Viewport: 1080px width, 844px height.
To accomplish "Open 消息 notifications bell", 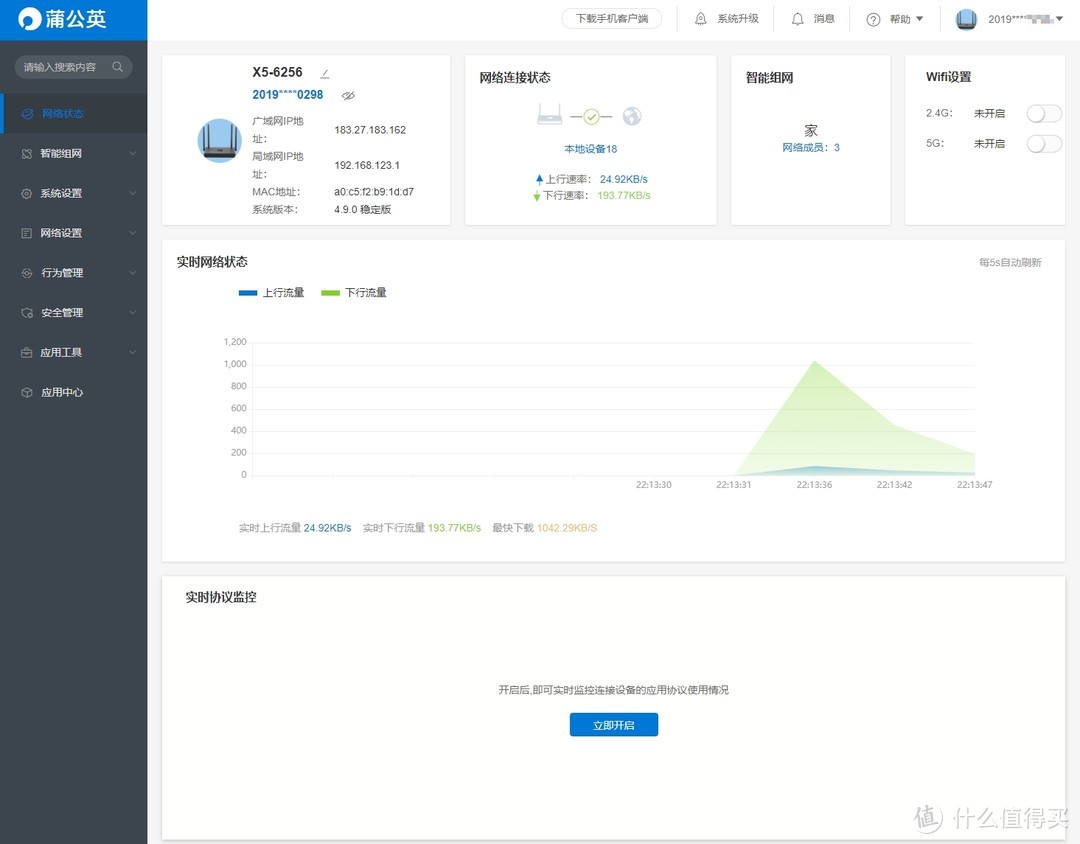I will [797, 19].
